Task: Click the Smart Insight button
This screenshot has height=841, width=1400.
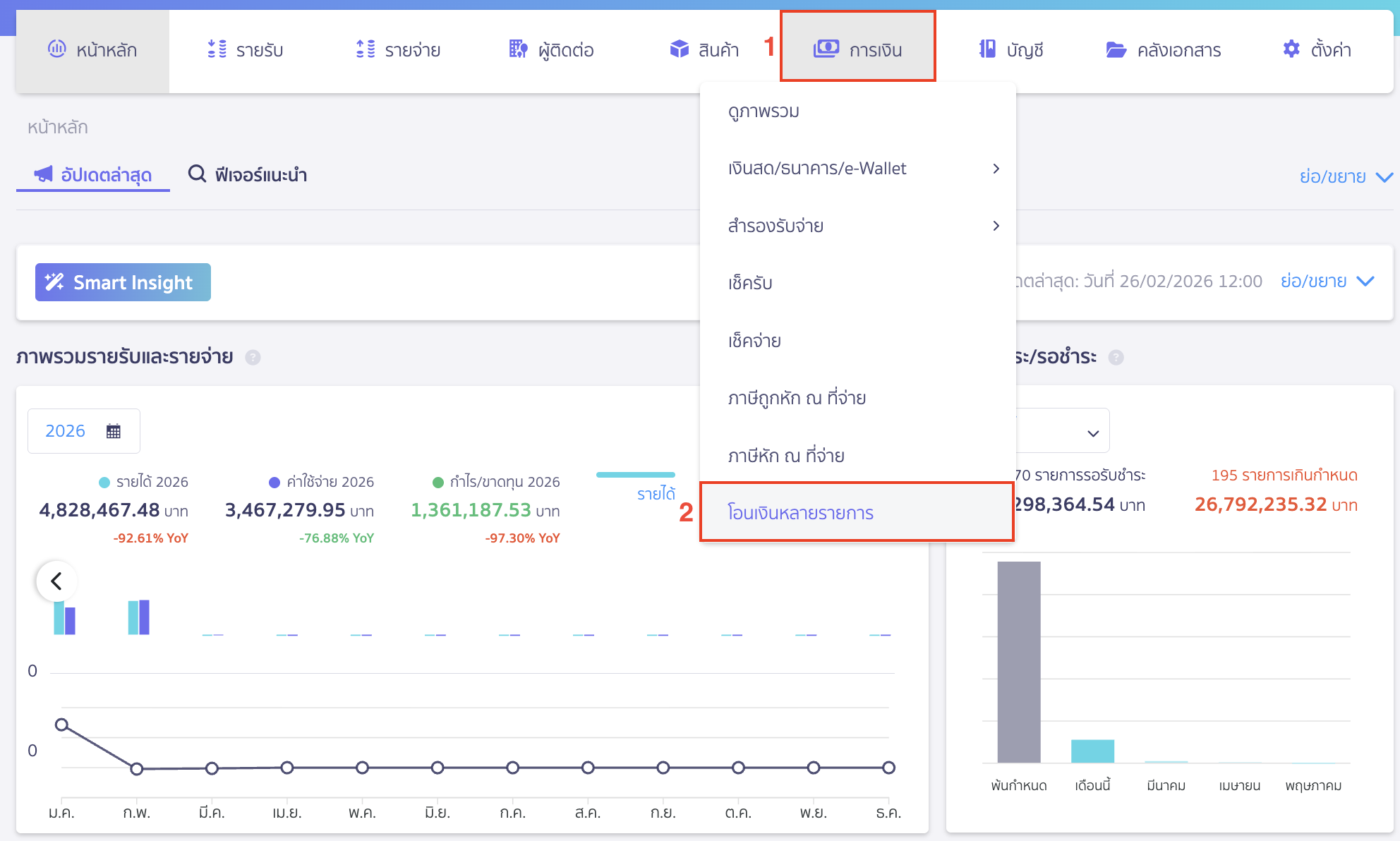Action: pos(123,282)
